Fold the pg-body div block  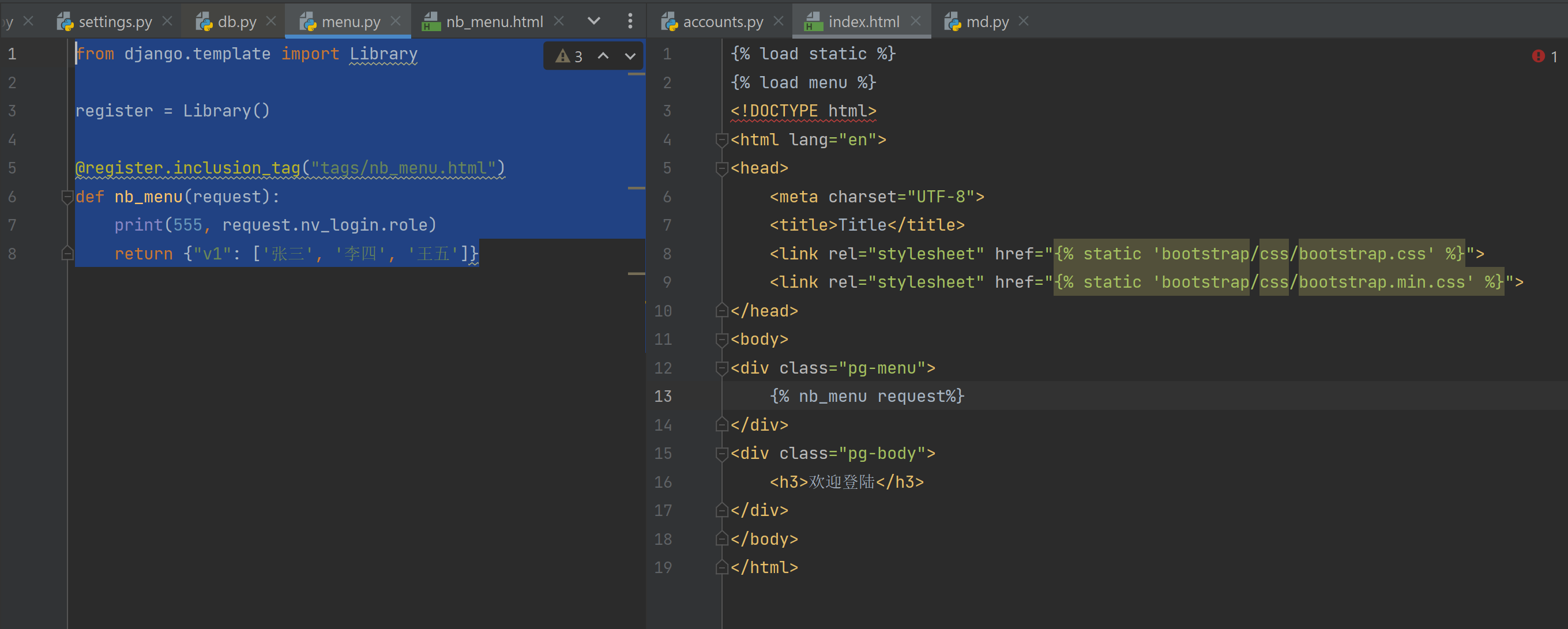pos(722,454)
